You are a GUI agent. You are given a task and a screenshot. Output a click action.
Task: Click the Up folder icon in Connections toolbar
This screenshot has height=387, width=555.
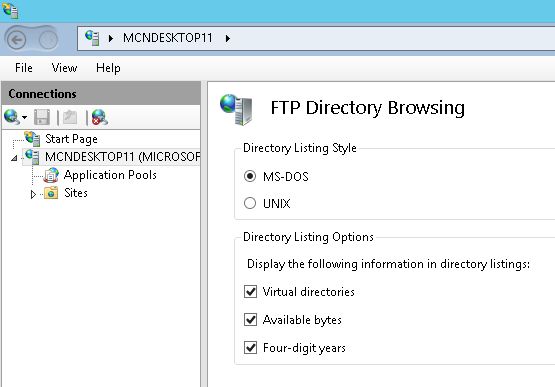pyautogui.click(x=70, y=117)
